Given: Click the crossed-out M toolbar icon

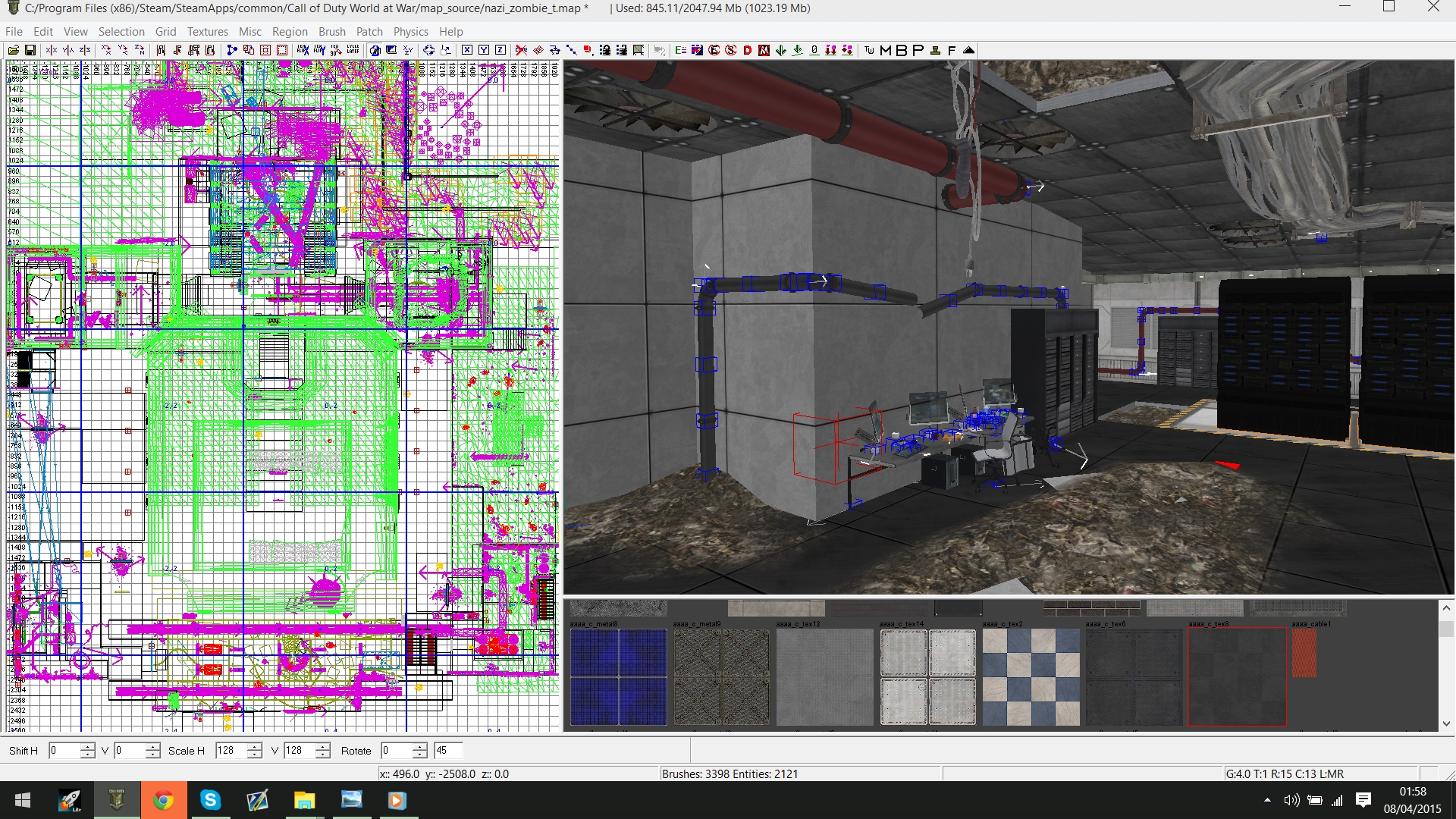Looking at the screenshot, I should (764, 50).
